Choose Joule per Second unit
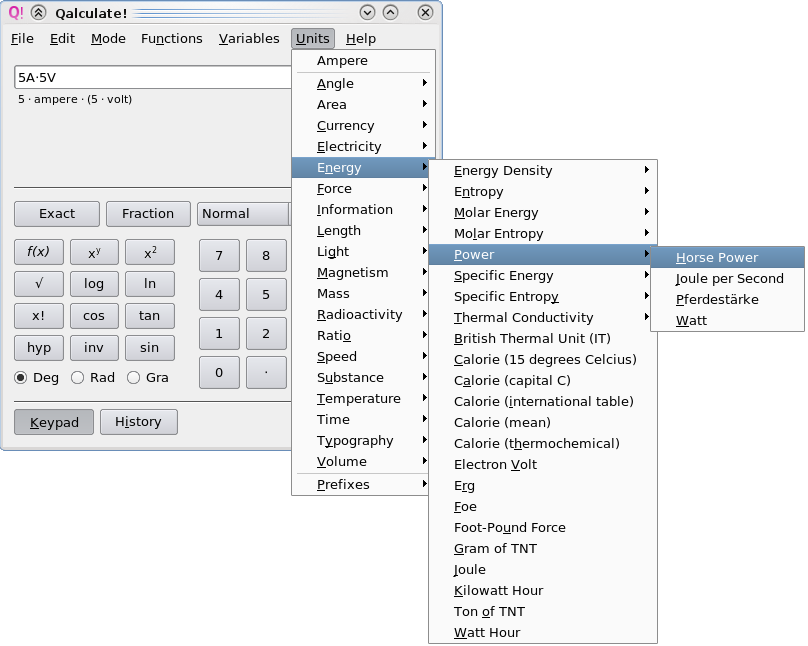This screenshot has height=646, width=808. pos(727,279)
